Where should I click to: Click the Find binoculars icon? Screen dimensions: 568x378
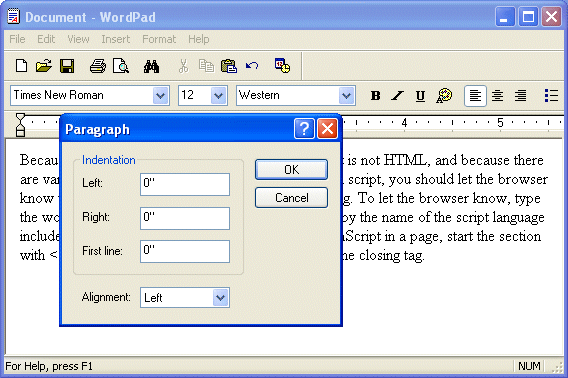pyautogui.click(x=151, y=66)
